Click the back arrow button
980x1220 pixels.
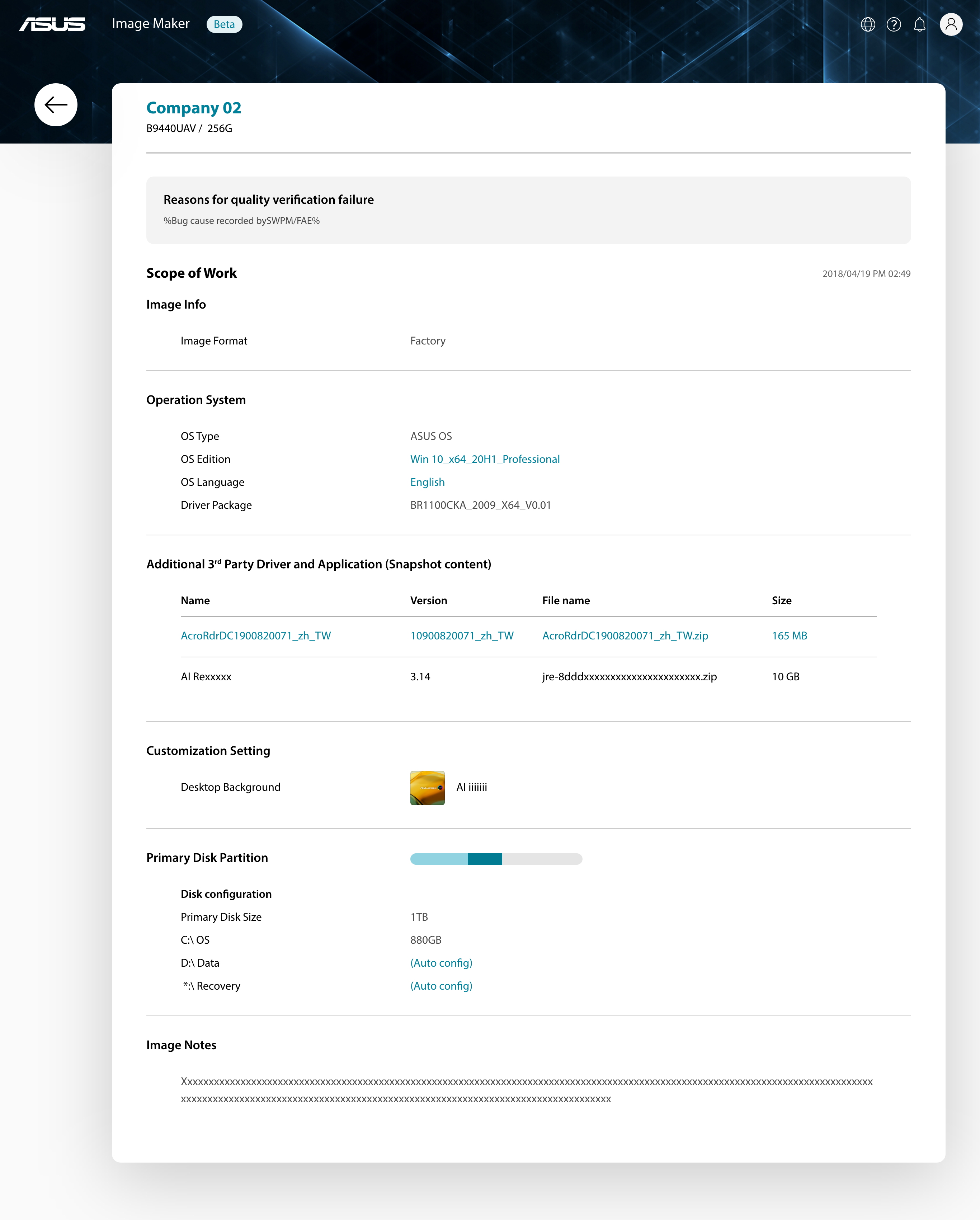click(56, 105)
